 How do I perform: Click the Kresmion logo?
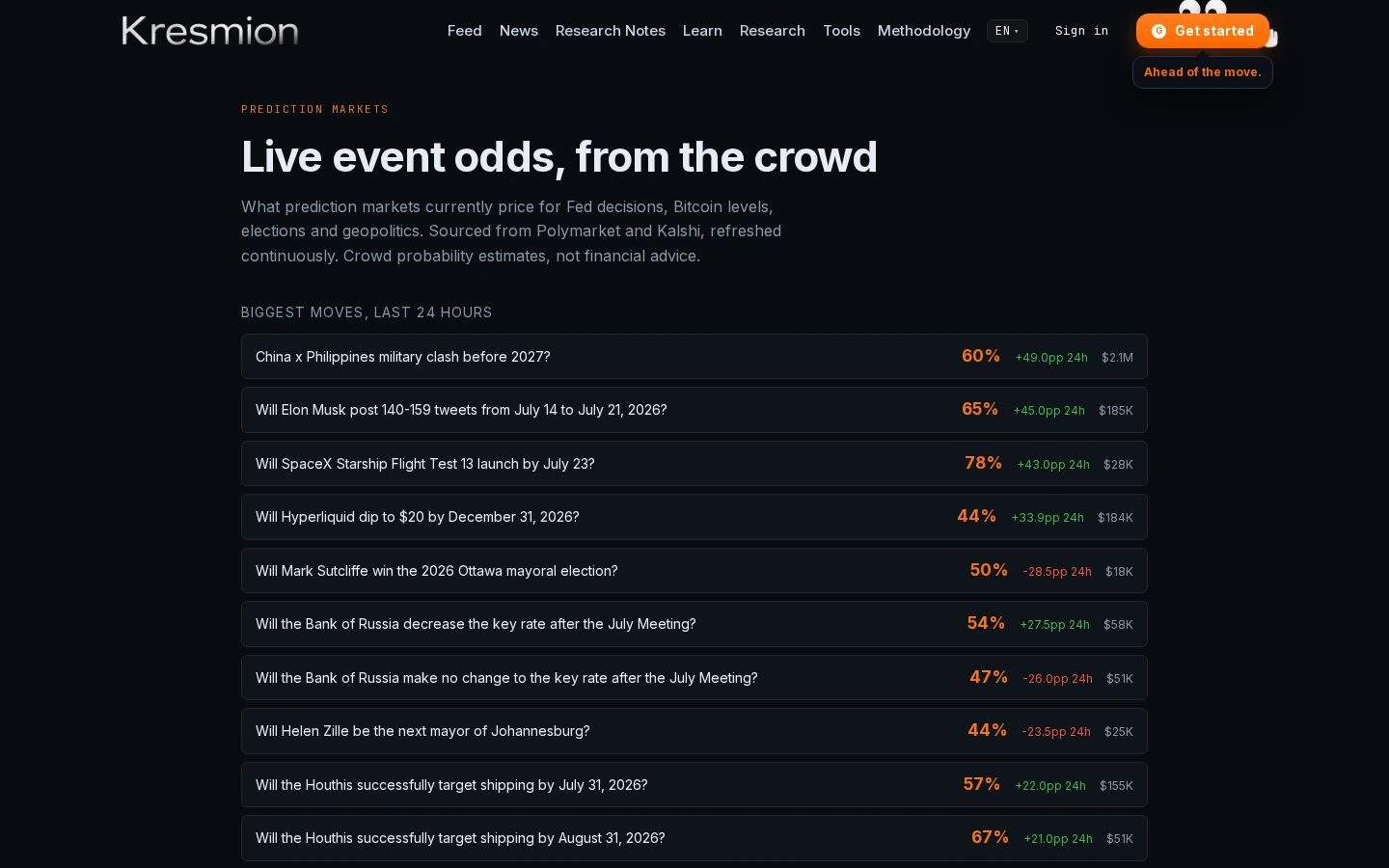209,31
